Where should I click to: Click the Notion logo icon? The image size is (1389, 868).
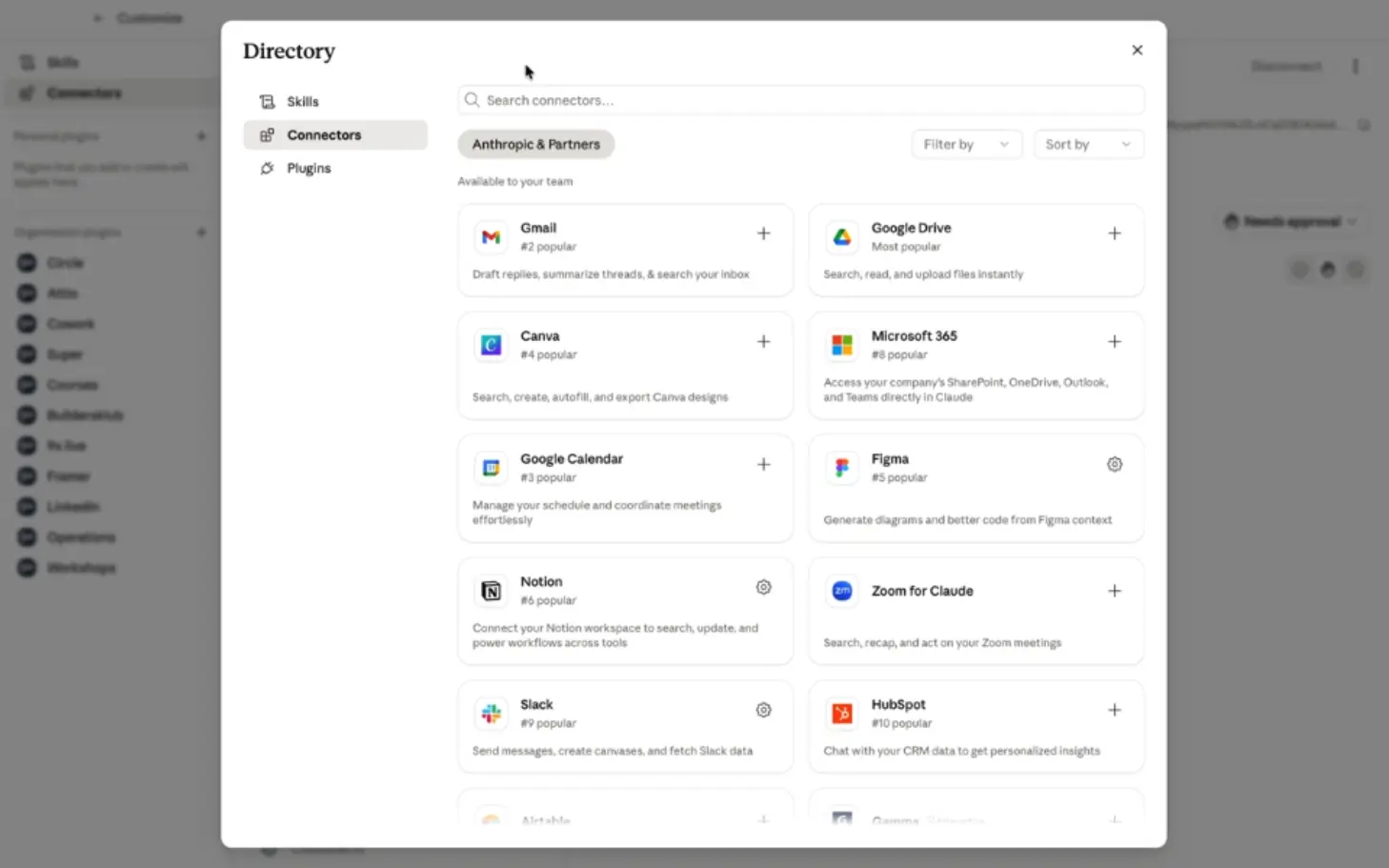491,591
